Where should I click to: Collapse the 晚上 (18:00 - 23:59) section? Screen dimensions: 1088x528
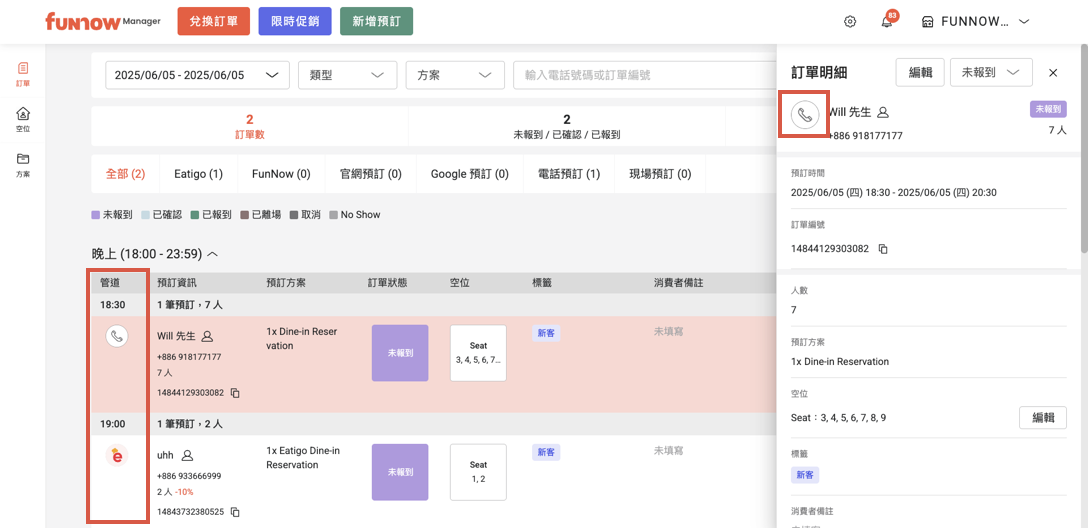[x=212, y=254]
